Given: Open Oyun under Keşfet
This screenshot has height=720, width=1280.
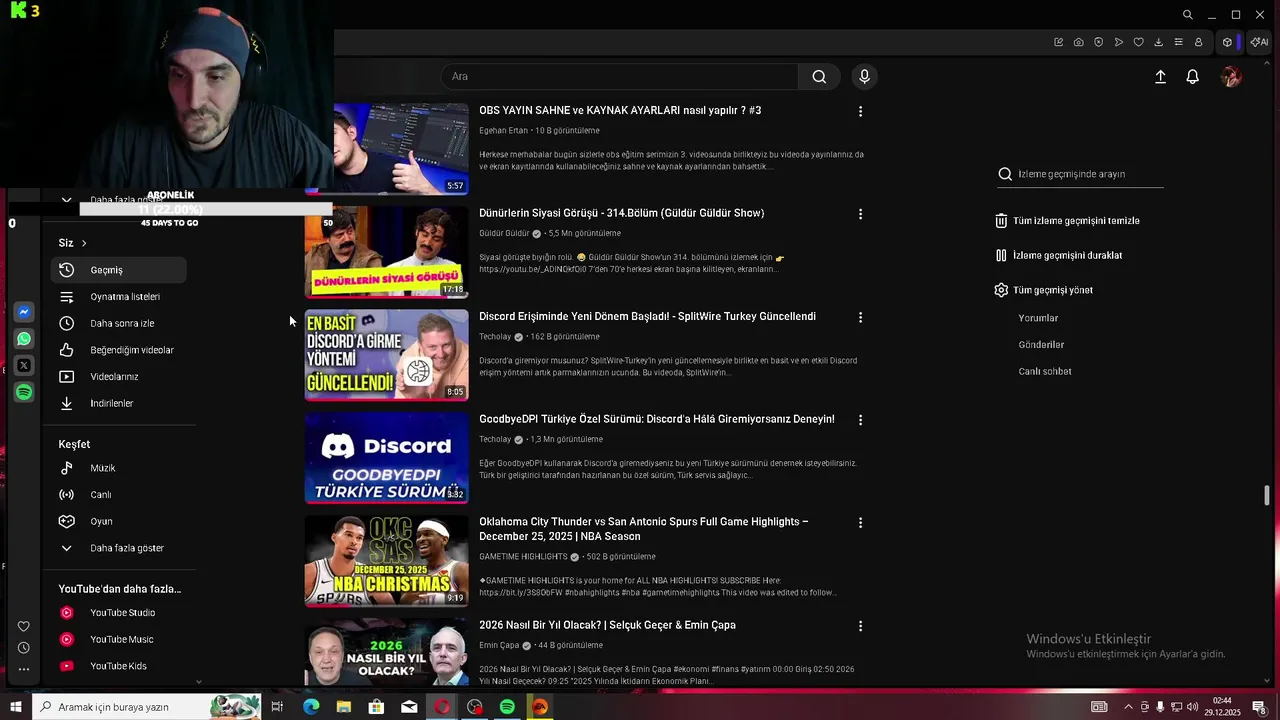Looking at the screenshot, I should (x=118, y=521).
